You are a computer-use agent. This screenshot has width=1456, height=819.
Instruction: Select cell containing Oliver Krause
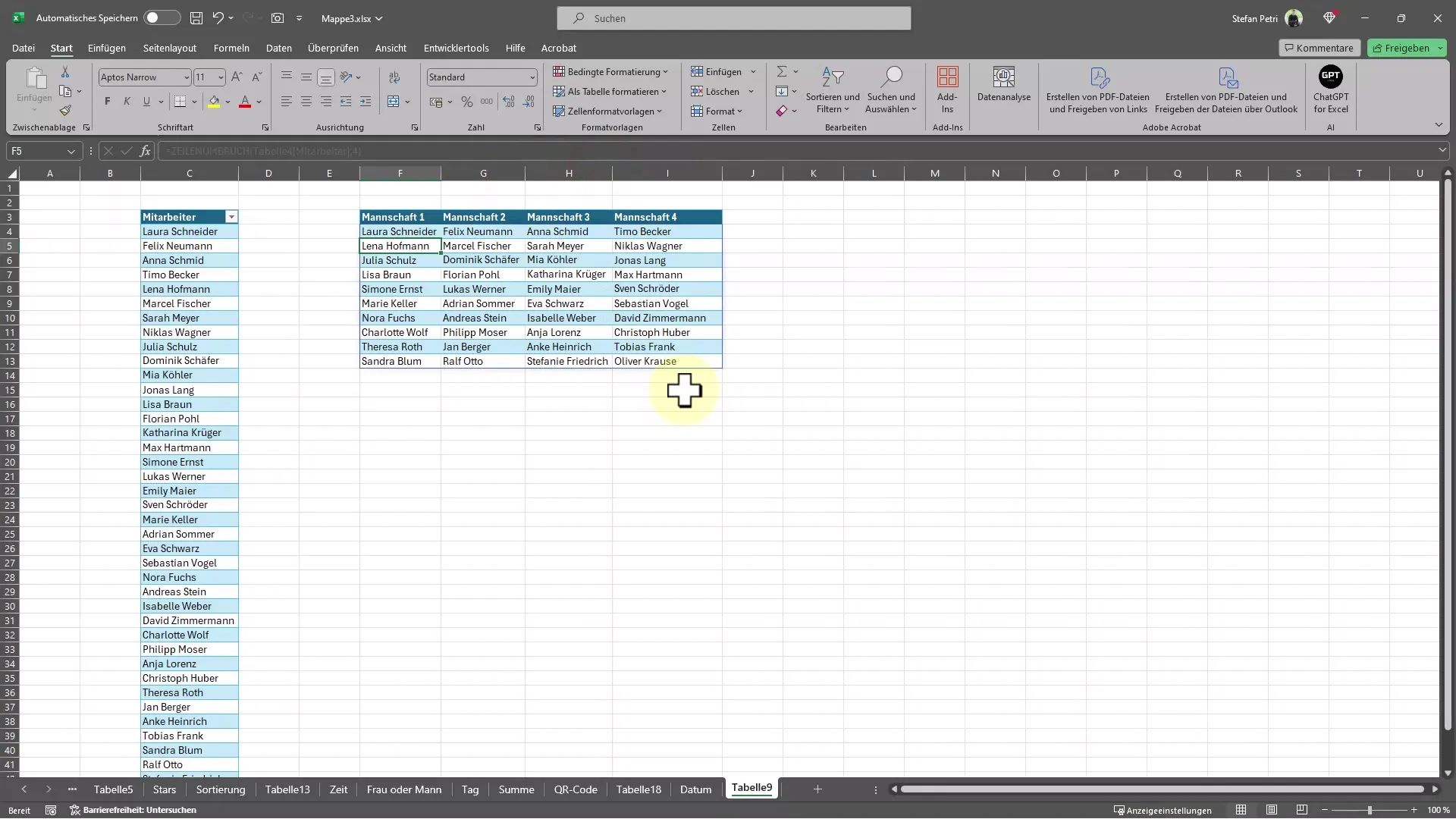(x=667, y=361)
